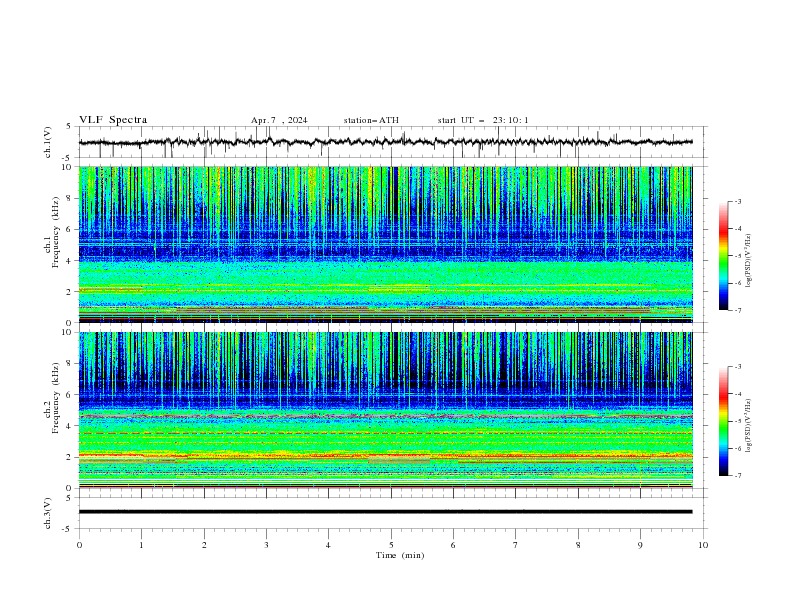Image resolution: width=792 pixels, height=612 pixels.
Task: Click the 'ch.3(V)' waveform axis label
Action: coord(48,513)
